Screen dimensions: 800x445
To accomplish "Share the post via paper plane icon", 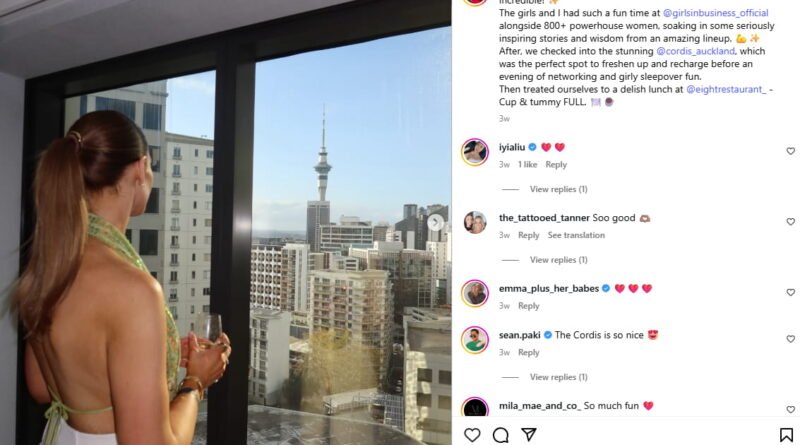I will pos(529,435).
